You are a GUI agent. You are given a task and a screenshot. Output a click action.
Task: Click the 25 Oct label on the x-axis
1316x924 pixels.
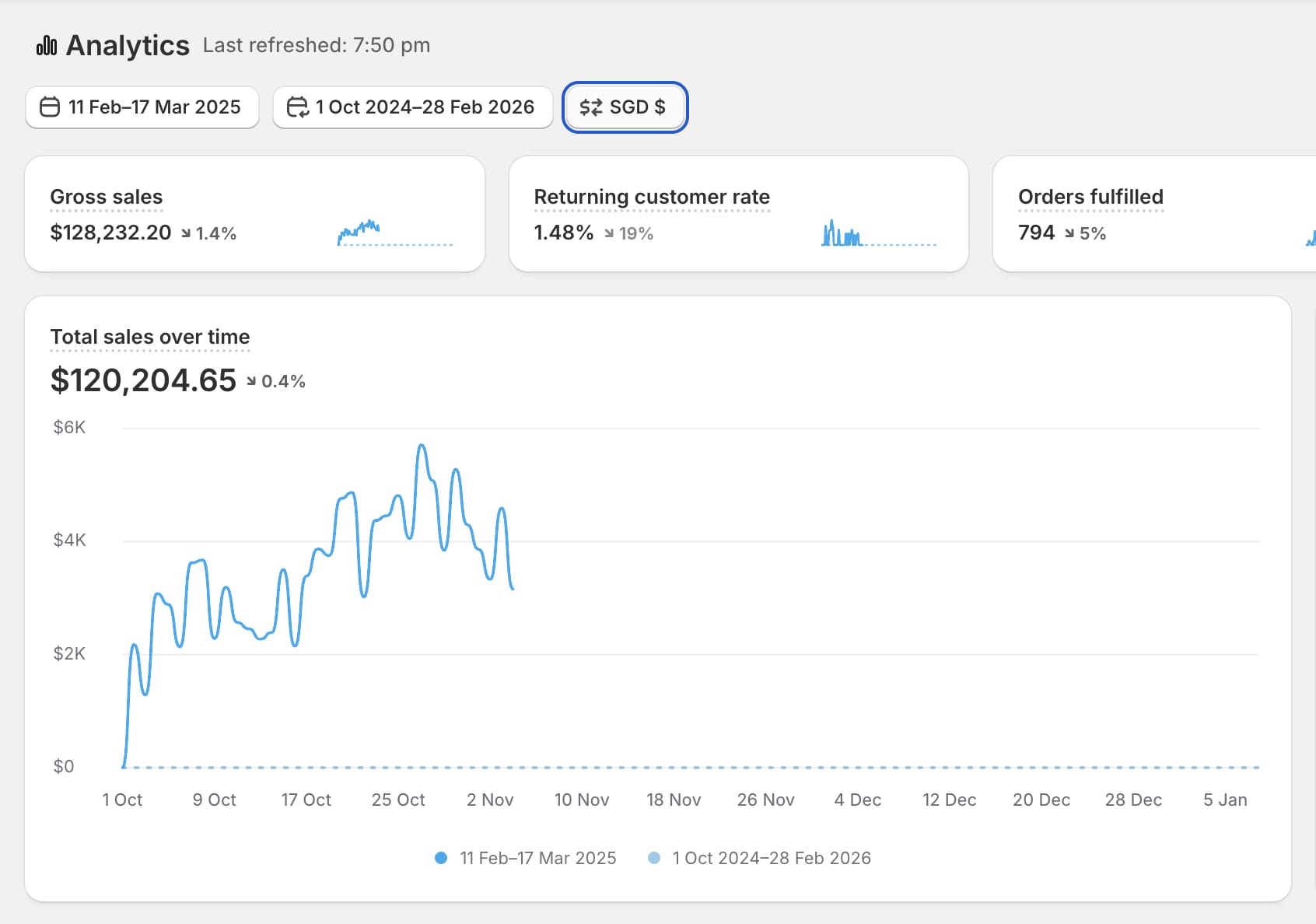[x=398, y=800]
